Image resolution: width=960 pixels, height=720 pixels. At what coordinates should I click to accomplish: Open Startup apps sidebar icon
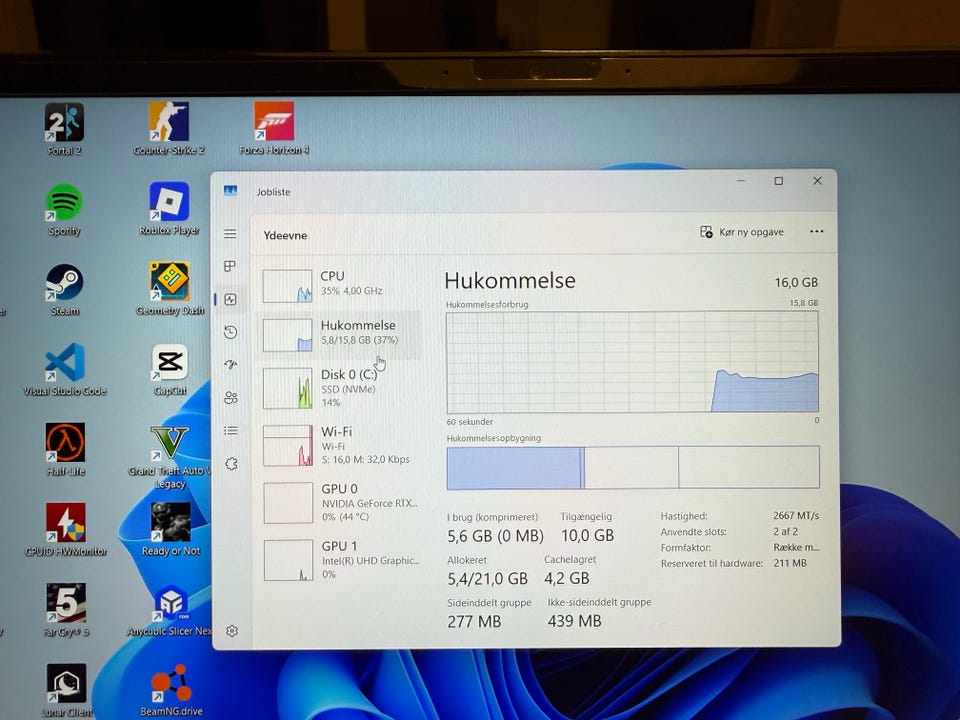[230, 365]
